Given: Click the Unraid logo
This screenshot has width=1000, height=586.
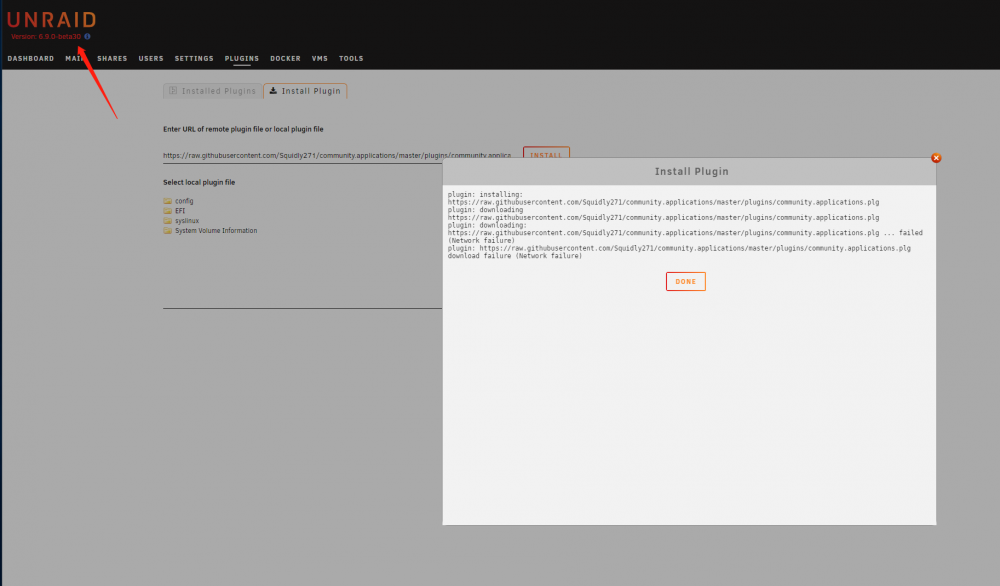Looking at the screenshot, I should [x=52, y=20].
